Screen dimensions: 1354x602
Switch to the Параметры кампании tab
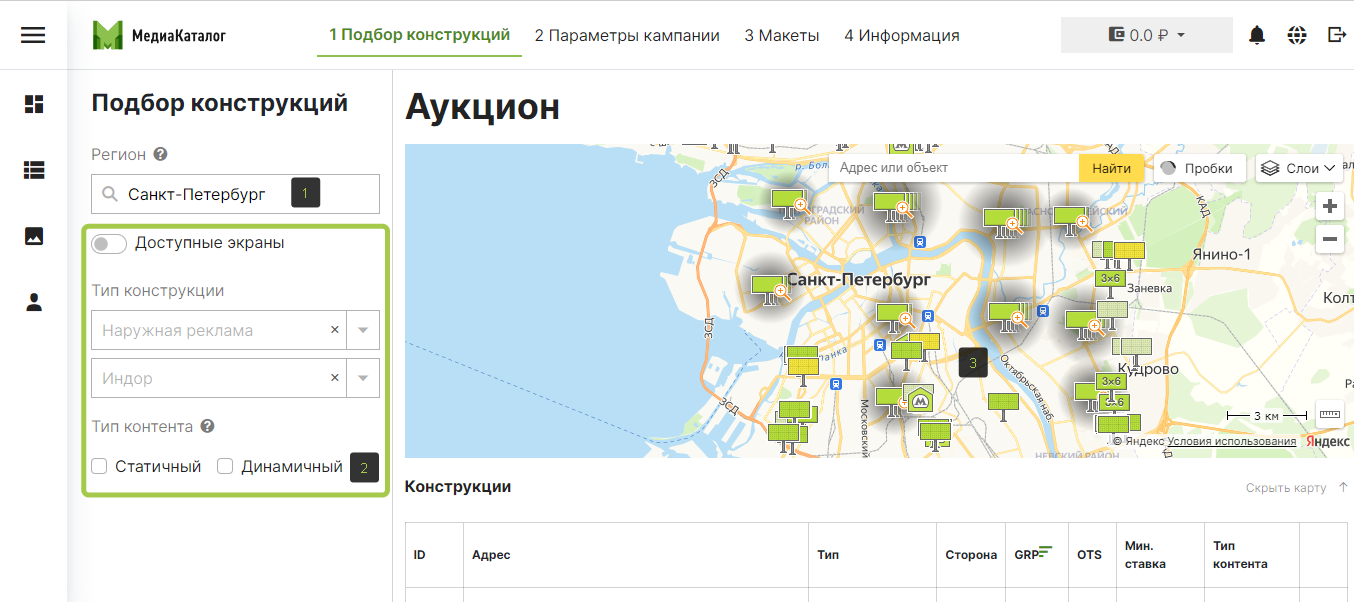[627, 34]
